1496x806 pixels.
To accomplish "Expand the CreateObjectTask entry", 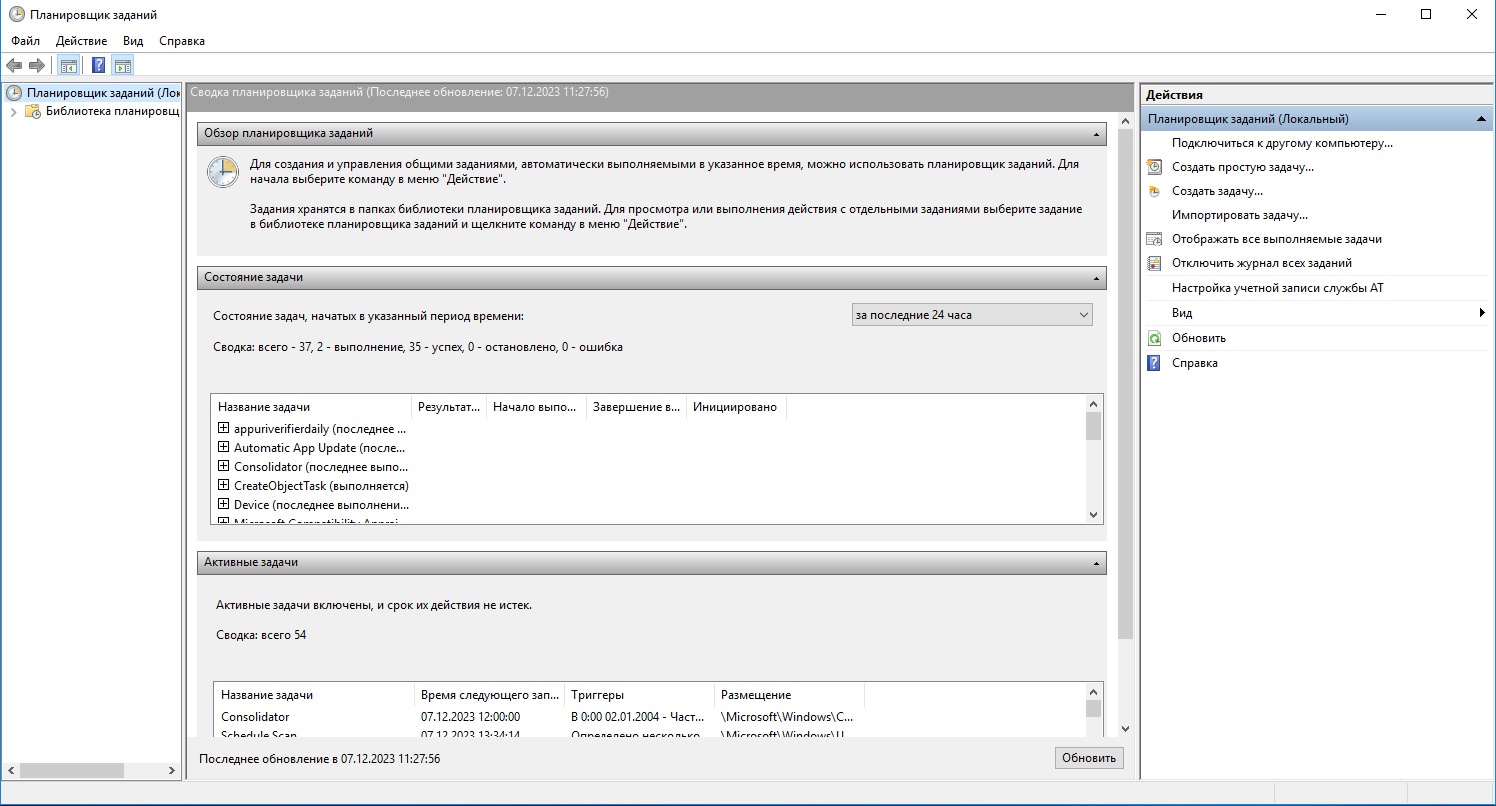I will pos(224,485).
